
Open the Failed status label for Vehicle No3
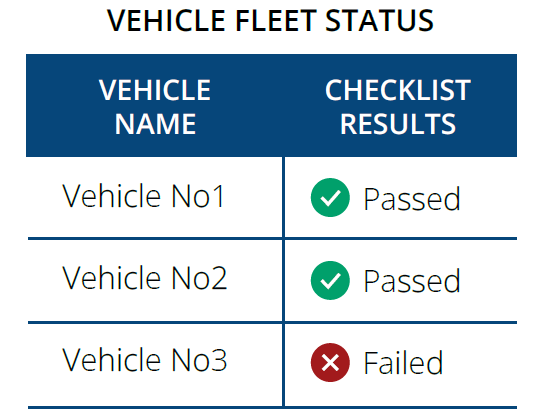point(403,362)
